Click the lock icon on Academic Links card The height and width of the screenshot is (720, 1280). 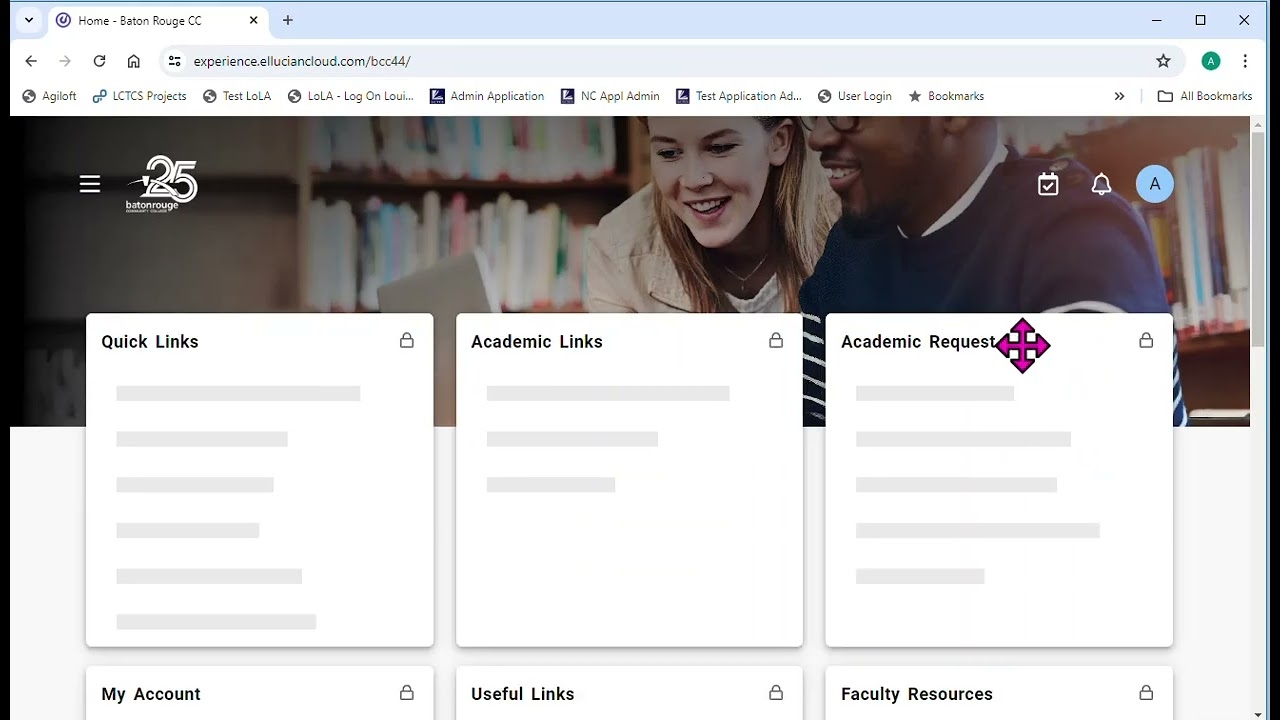click(x=776, y=341)
